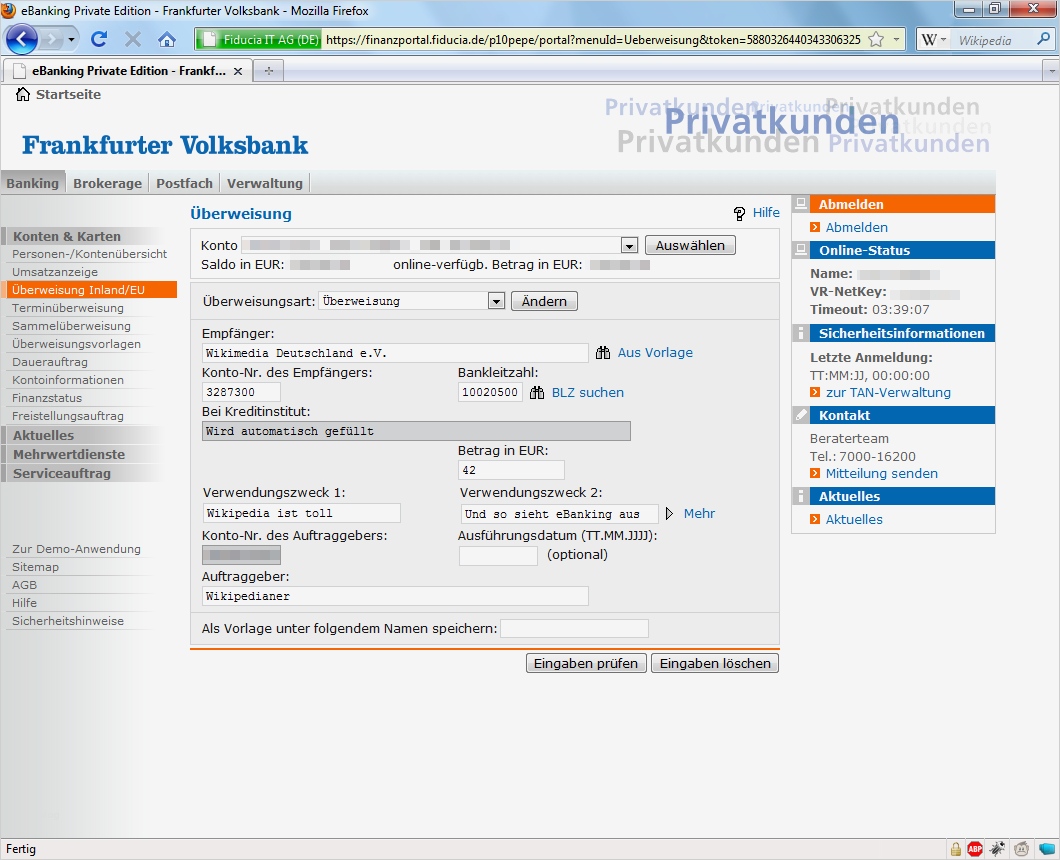Click the bug icon in the status bar

pyautogui.click(x=997, y=848)
